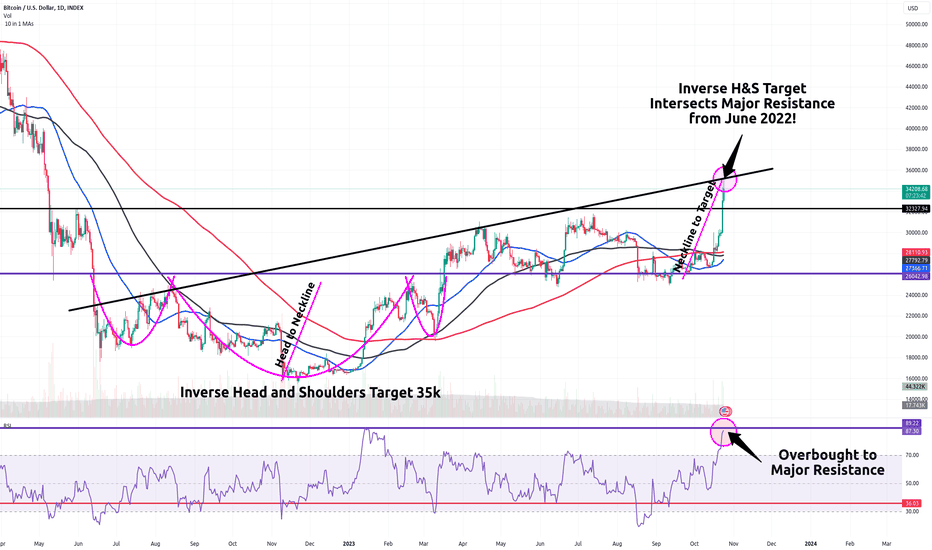932x550 pixels.
Task: Click the red MA price tag 28110.93
Action: tap(915, 252)
